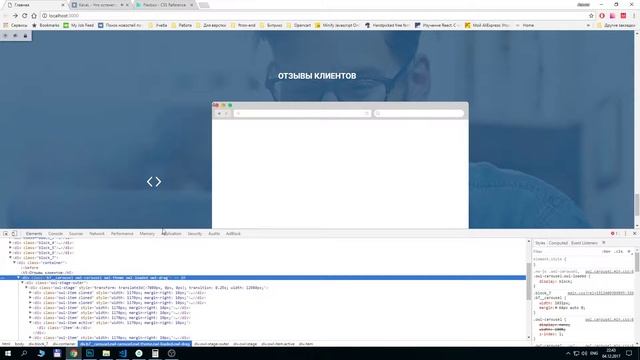
Task: Click the body breadcrumb
Action: pos(19,344)
